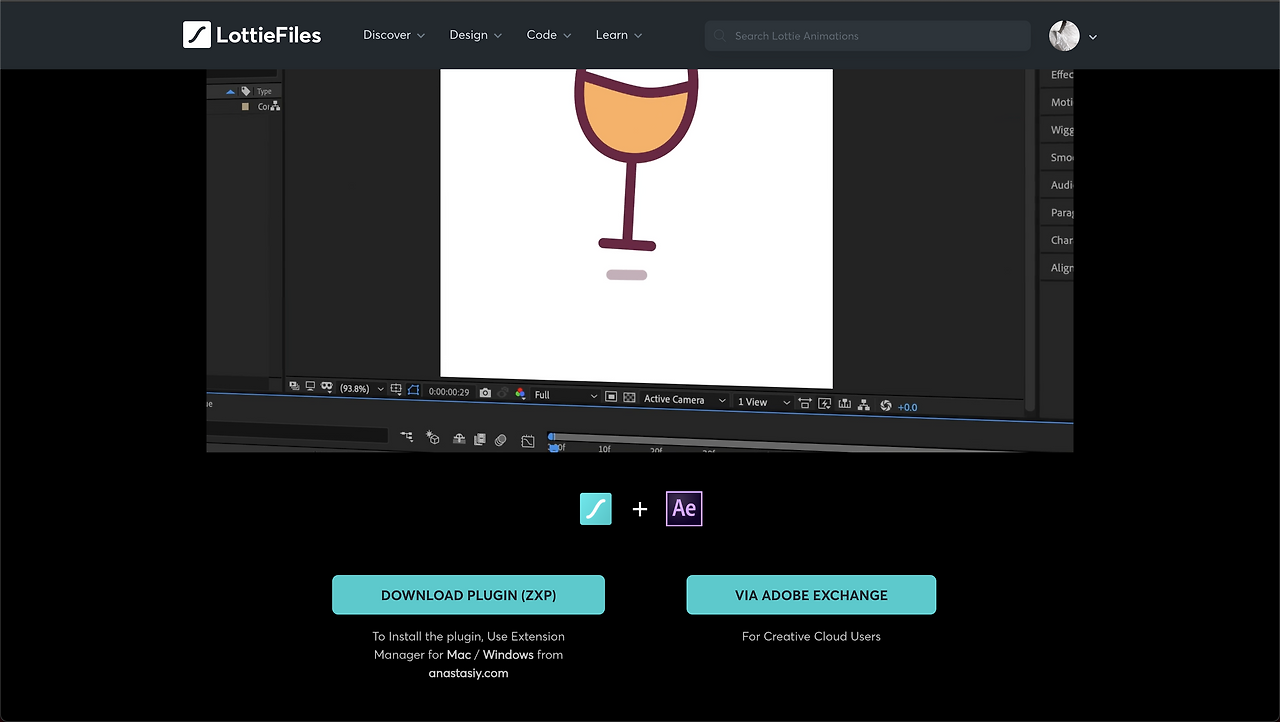Click the primary viewer monitor icon
The width and height of the screenshot is (1280, 722).
311,386
